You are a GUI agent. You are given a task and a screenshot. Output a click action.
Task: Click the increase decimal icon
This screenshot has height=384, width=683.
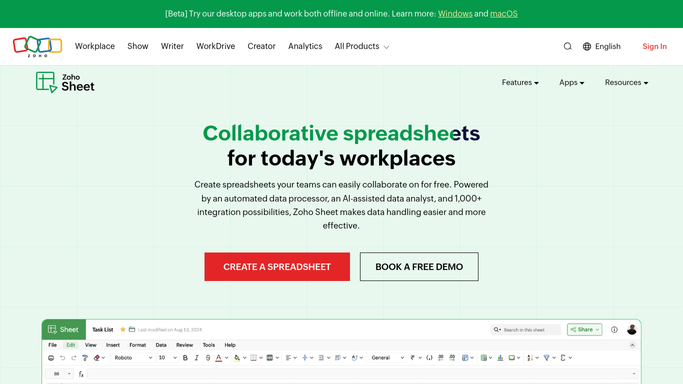pos(452,358)
